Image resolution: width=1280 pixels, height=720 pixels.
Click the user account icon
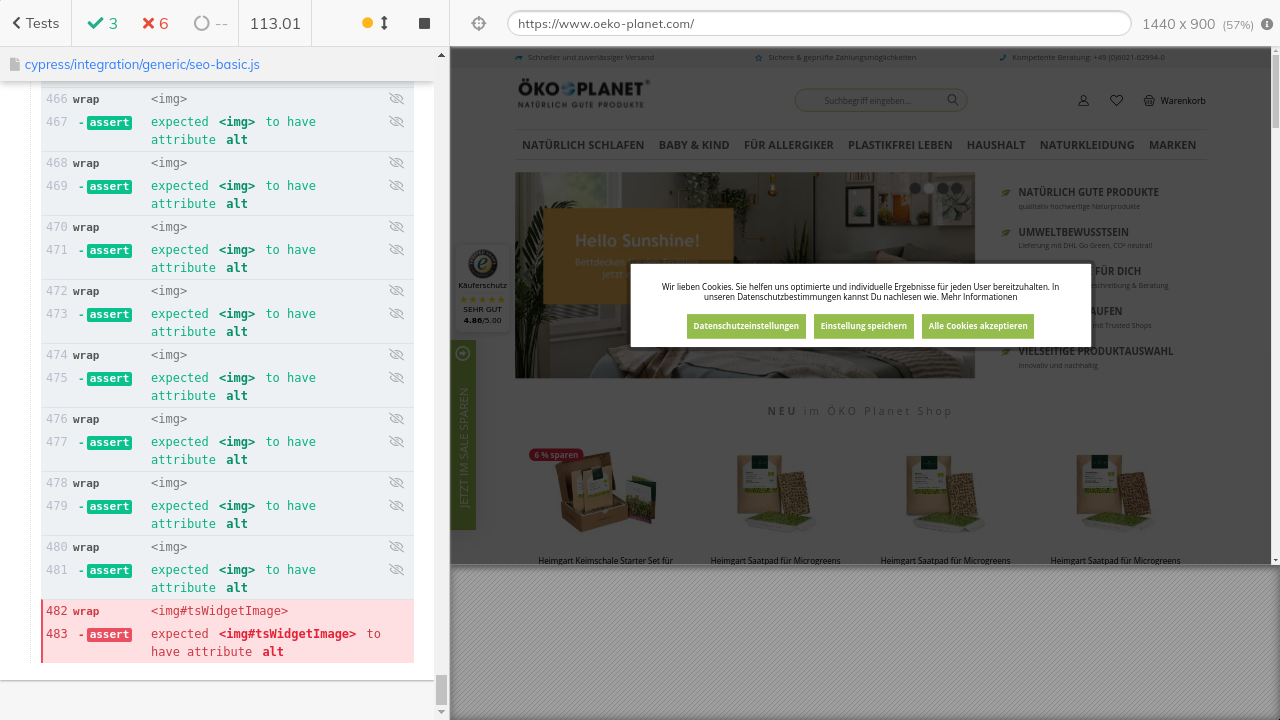coord(1083,101)
